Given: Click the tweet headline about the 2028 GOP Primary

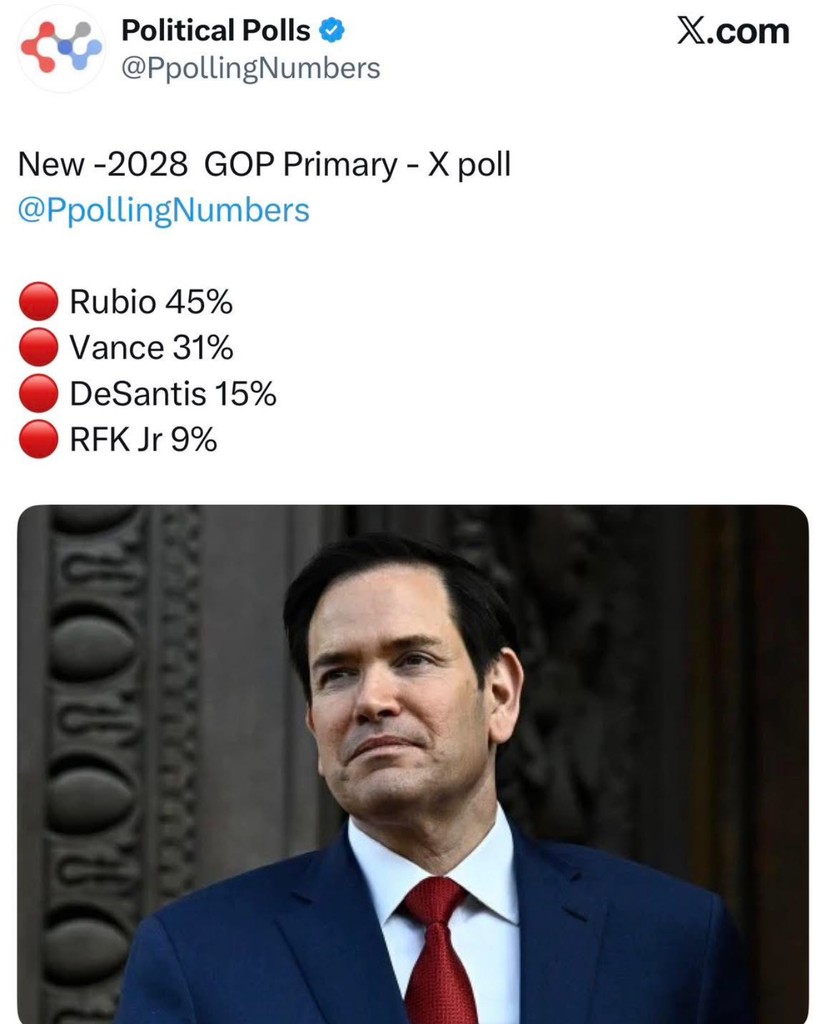Looking at the screenshot, I should pos(264,165).
